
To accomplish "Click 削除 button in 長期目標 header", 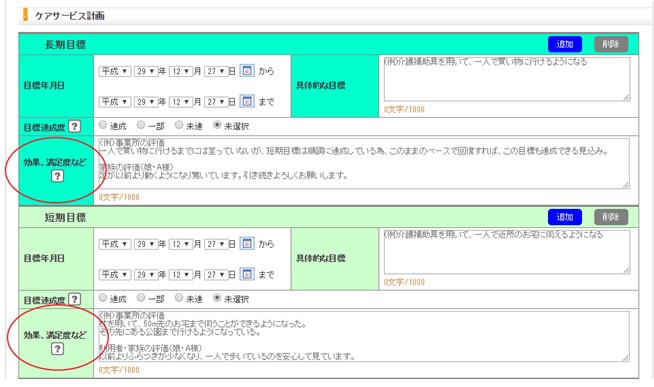I will point(611,44).
